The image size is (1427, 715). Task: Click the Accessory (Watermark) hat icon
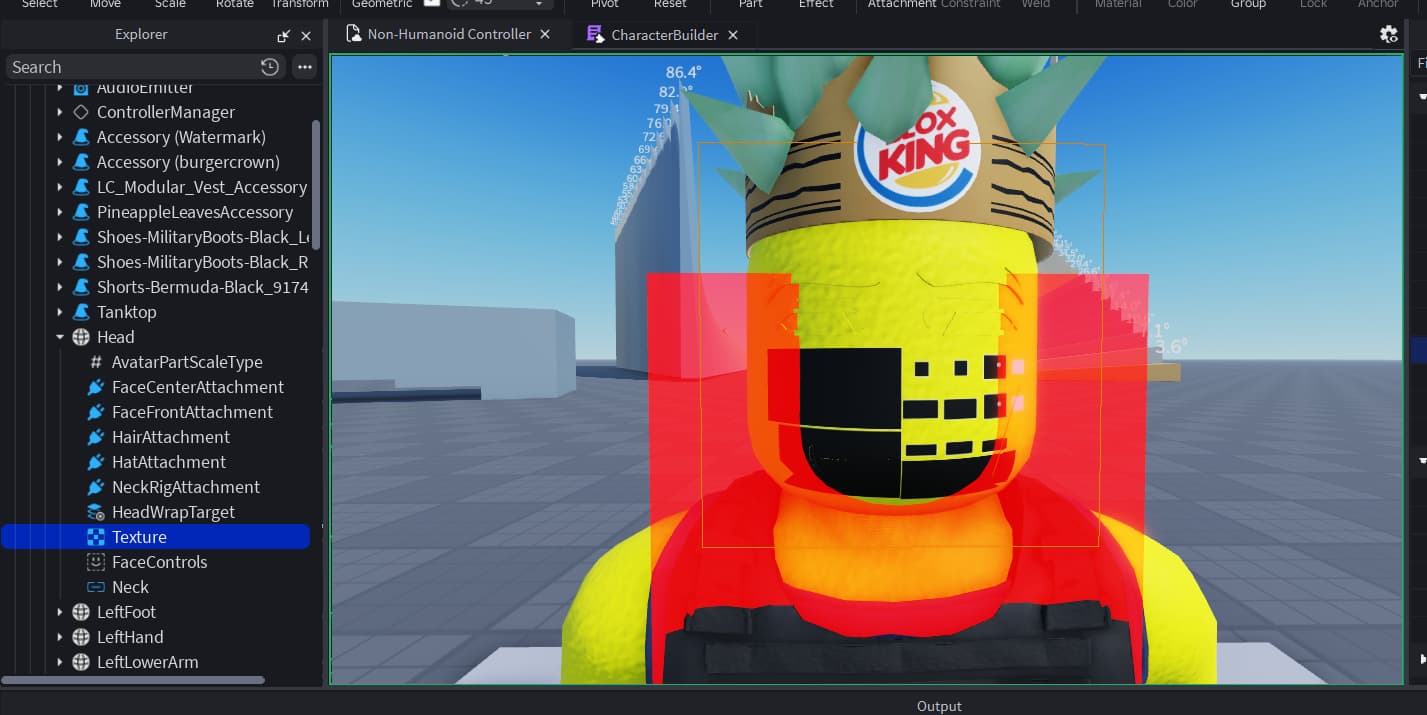click(x=81, y=137)
